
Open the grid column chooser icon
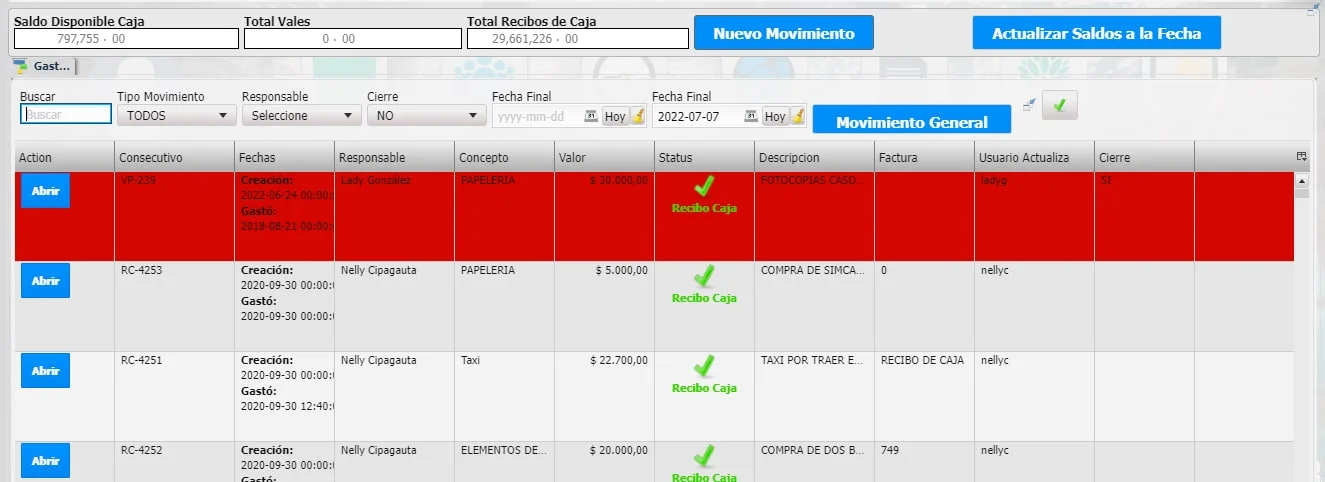[x=1301, y=157]
